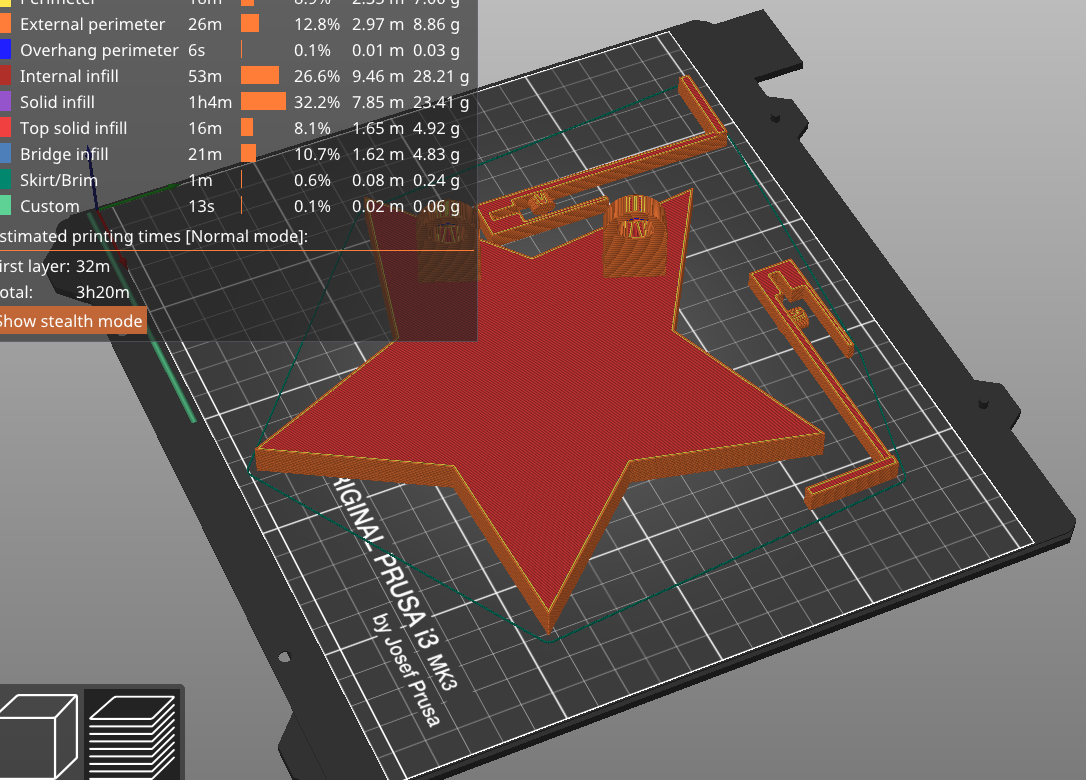Select the Custom legend label

pos(50,206)
